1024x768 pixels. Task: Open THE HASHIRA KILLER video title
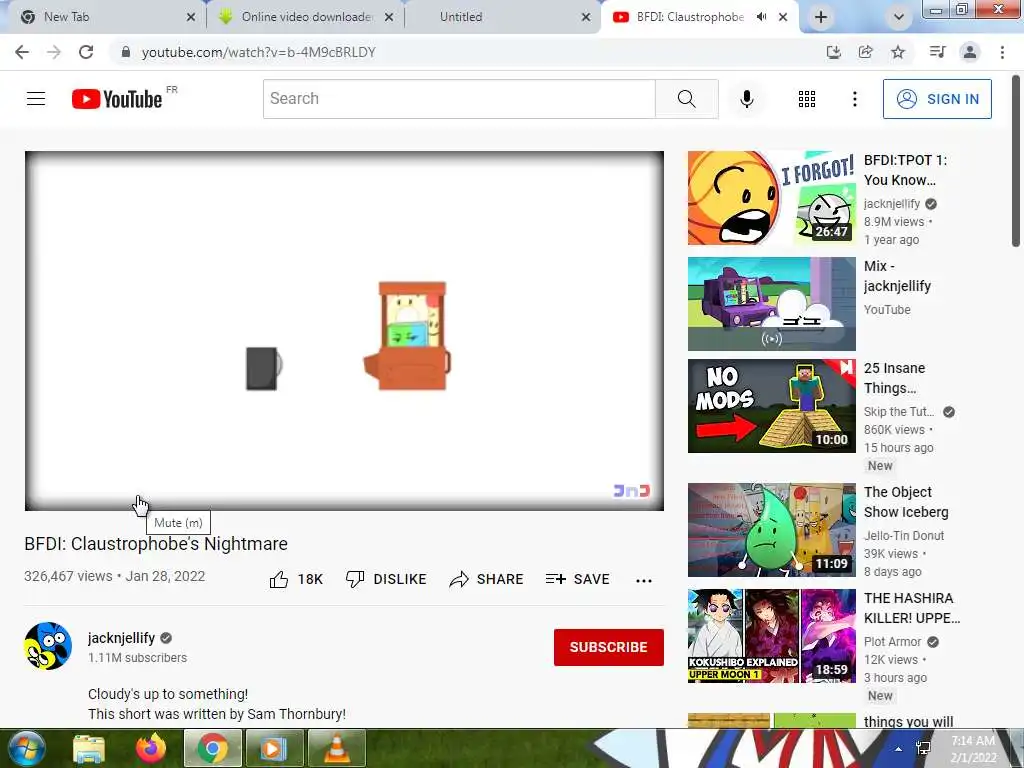912,608
